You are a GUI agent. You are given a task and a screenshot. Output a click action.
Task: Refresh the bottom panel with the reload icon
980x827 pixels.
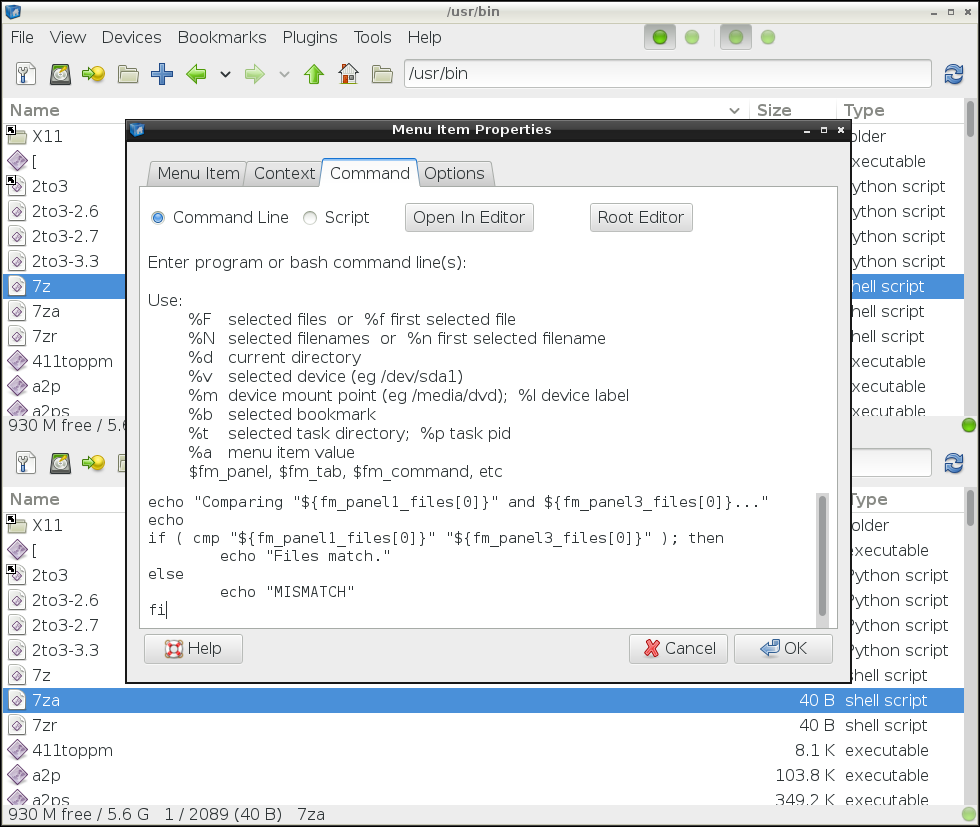tap(953, 463)
